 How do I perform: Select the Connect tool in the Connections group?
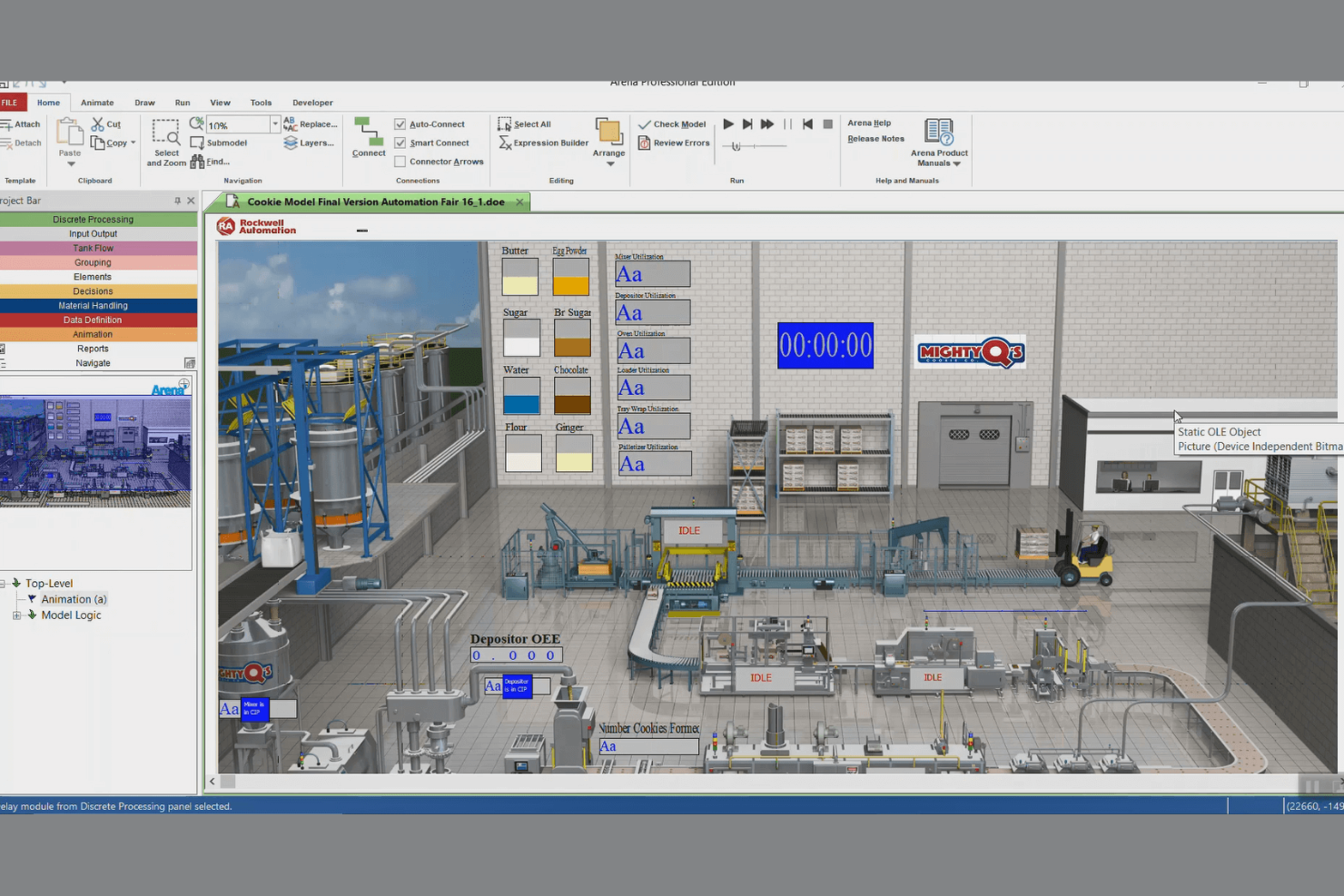click(x=368, y=136)
